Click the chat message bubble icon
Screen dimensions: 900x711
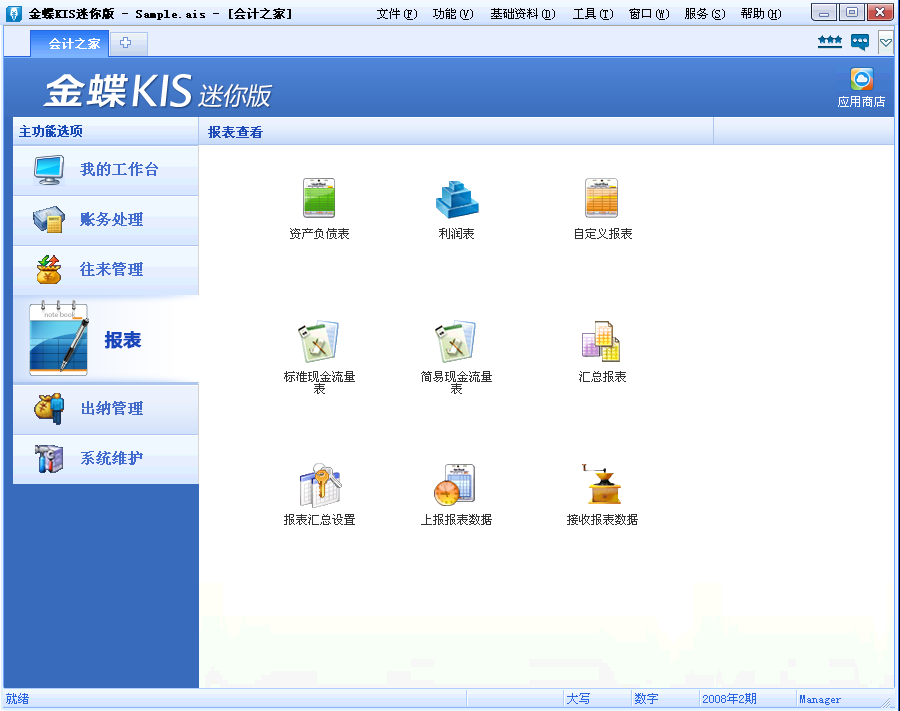tap(860, 42)
